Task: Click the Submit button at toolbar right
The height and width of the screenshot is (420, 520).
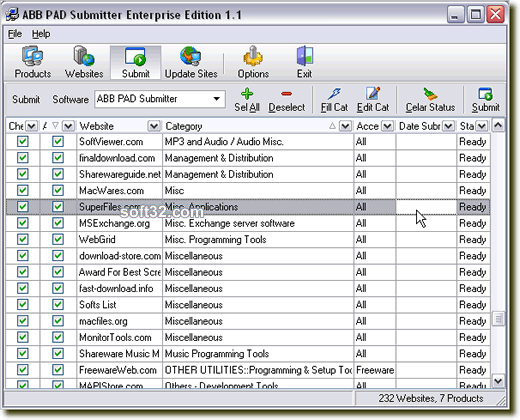Action: click(x=485, y=100)
